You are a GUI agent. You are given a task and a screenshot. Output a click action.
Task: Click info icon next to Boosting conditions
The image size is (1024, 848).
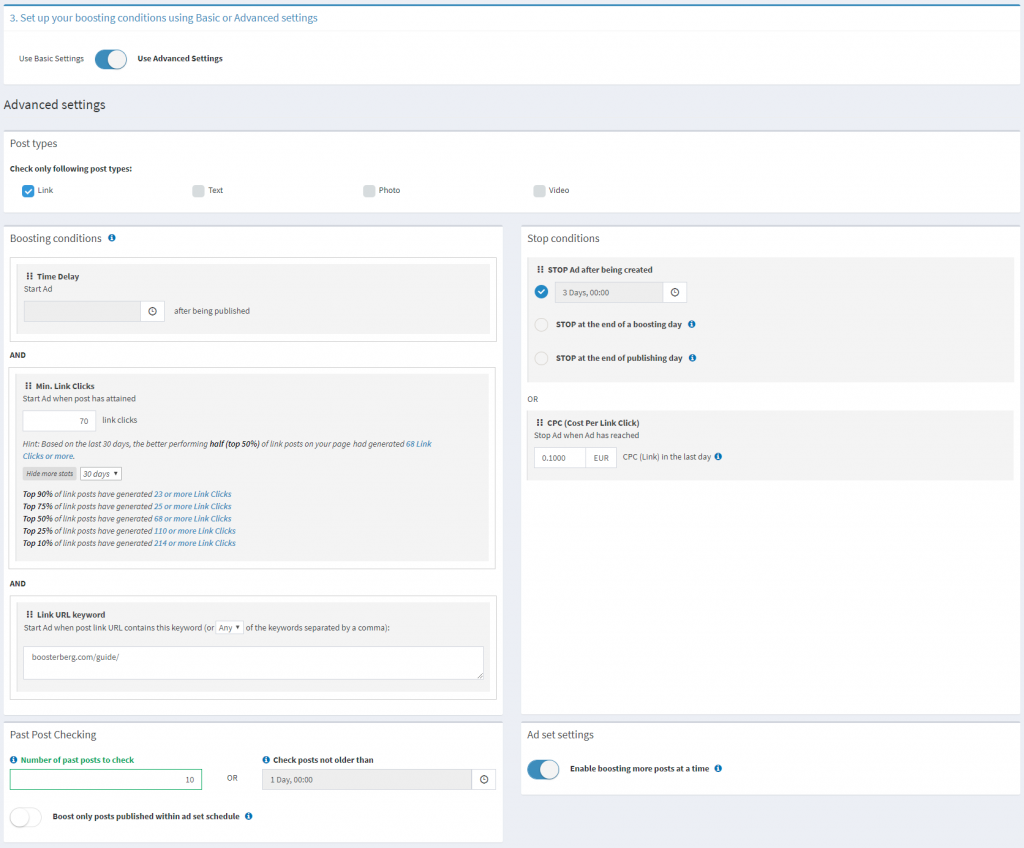(112, 238)
